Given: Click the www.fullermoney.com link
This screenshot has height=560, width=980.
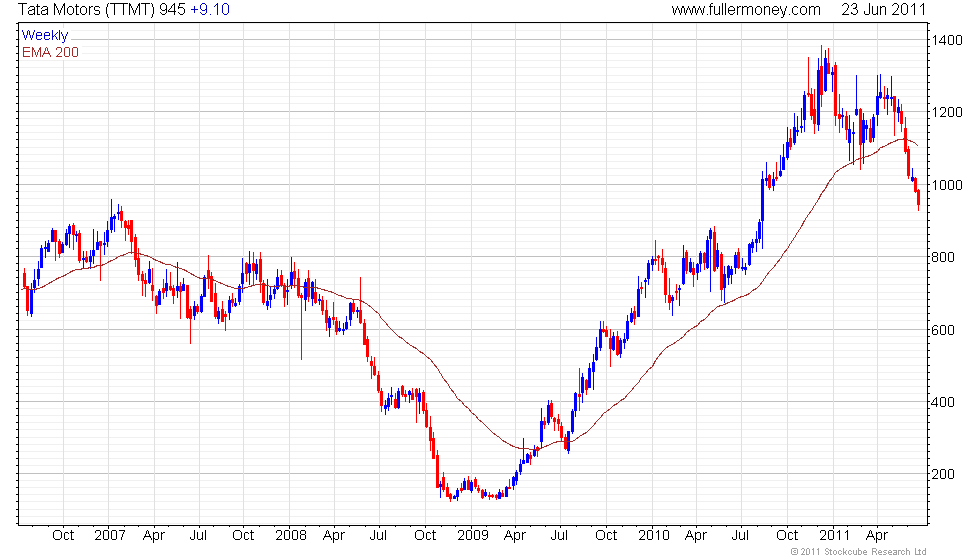Looking at the screenshot, I should [x=745, y=10].
